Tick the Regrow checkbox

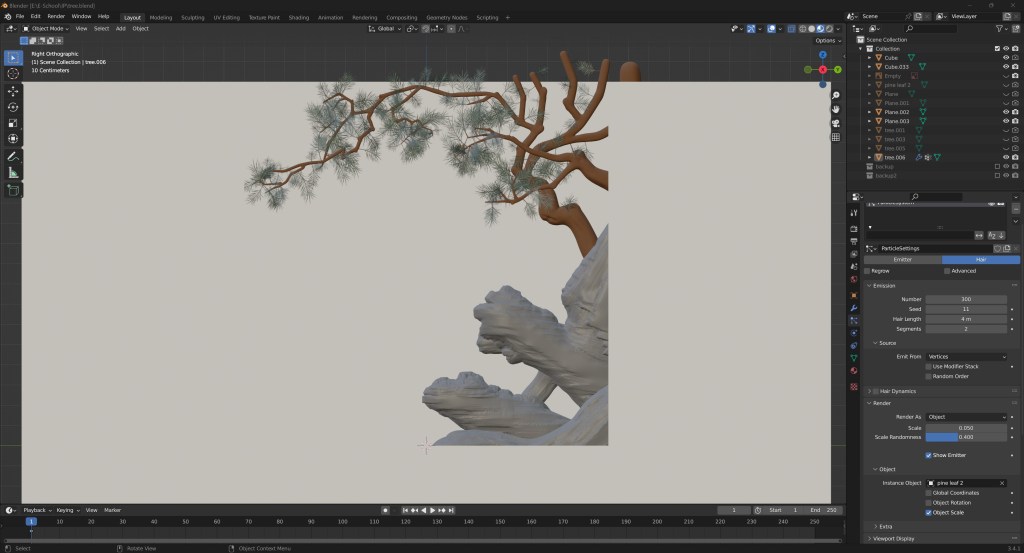[867, 270]
